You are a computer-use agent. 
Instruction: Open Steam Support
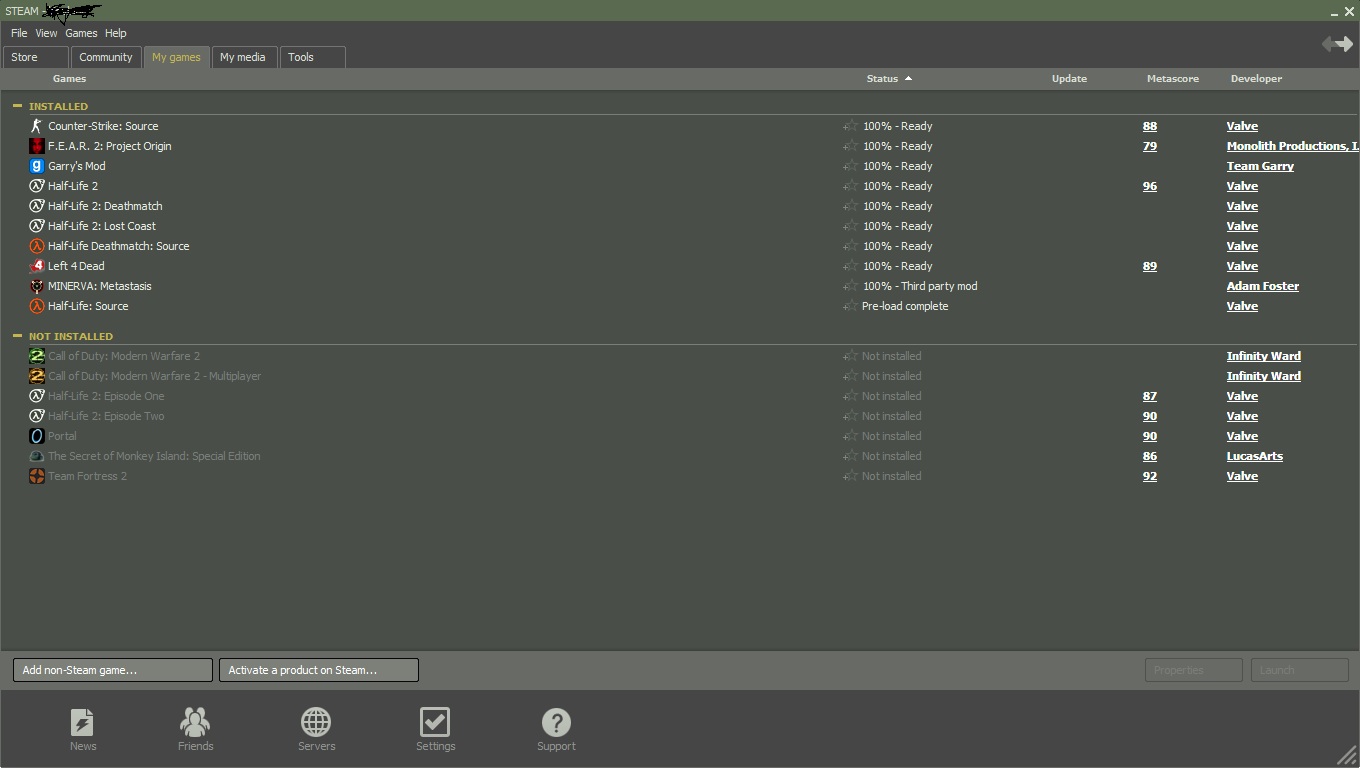pyautogui.click(x=556, y=729)
